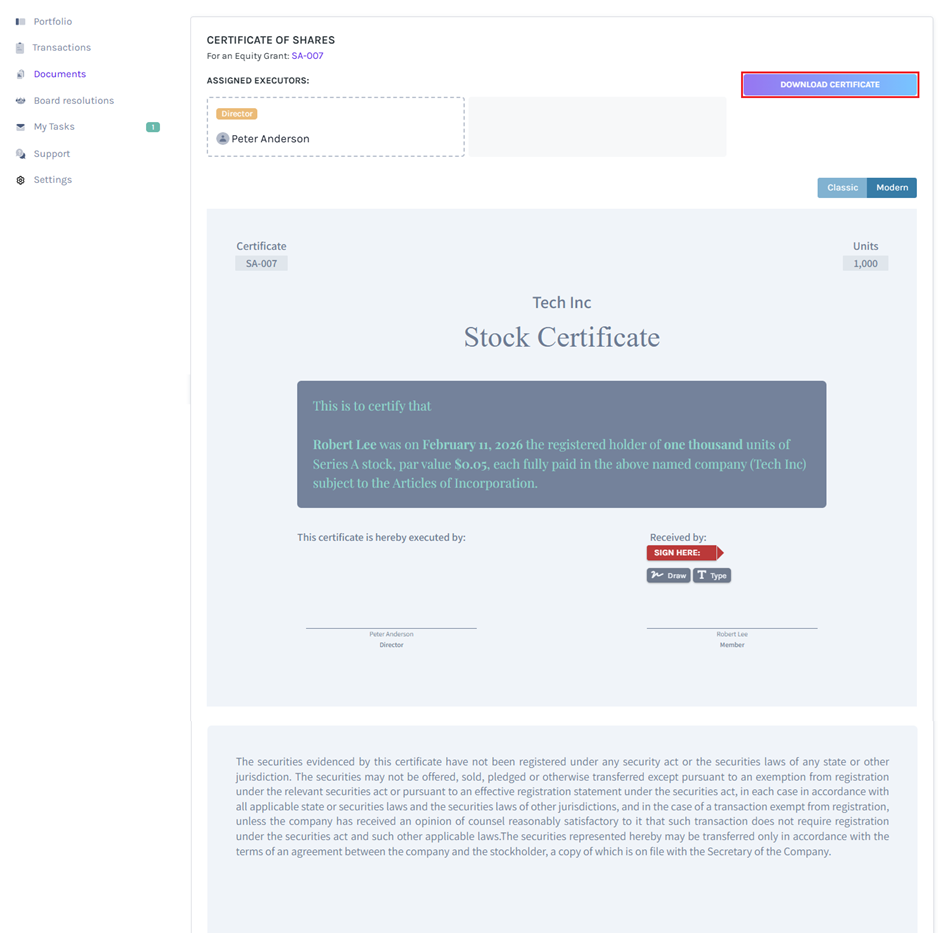Click the DOWNLOAD CERTIFICATE button
The height and width of the screenshot is (933, 939).
[830, 84]
